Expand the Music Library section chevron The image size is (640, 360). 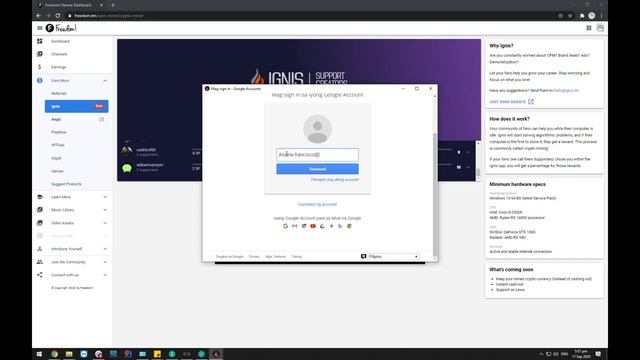(x=105, y=210)
